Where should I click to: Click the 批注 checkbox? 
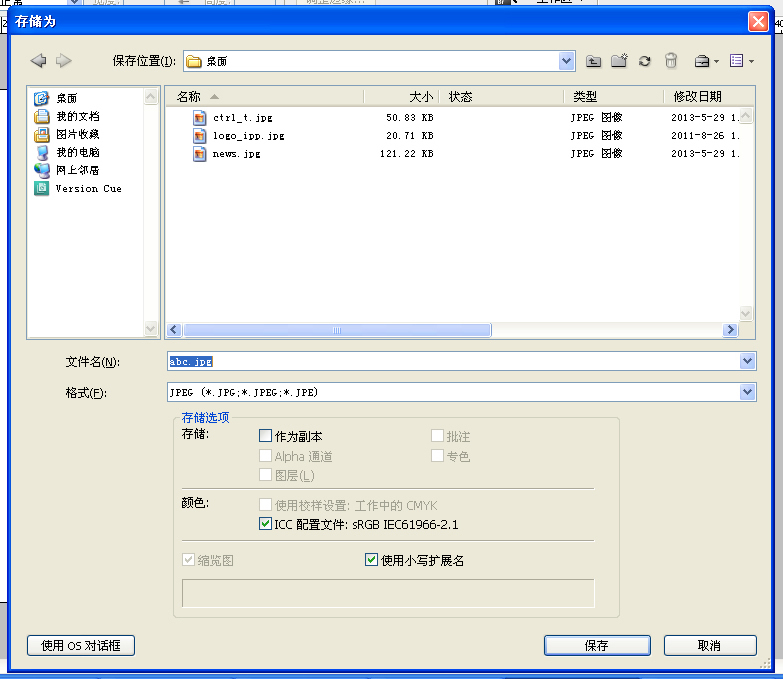pos(437,436)
